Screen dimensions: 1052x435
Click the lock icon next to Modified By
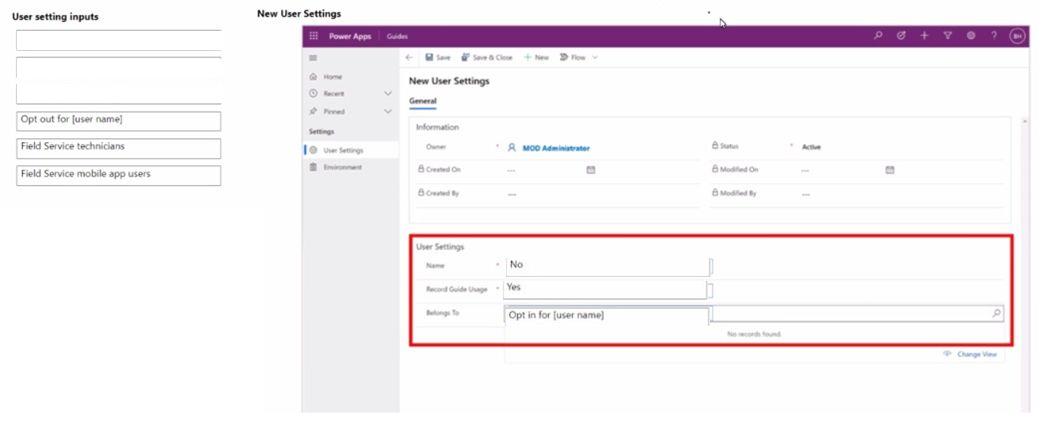(715, 193)
